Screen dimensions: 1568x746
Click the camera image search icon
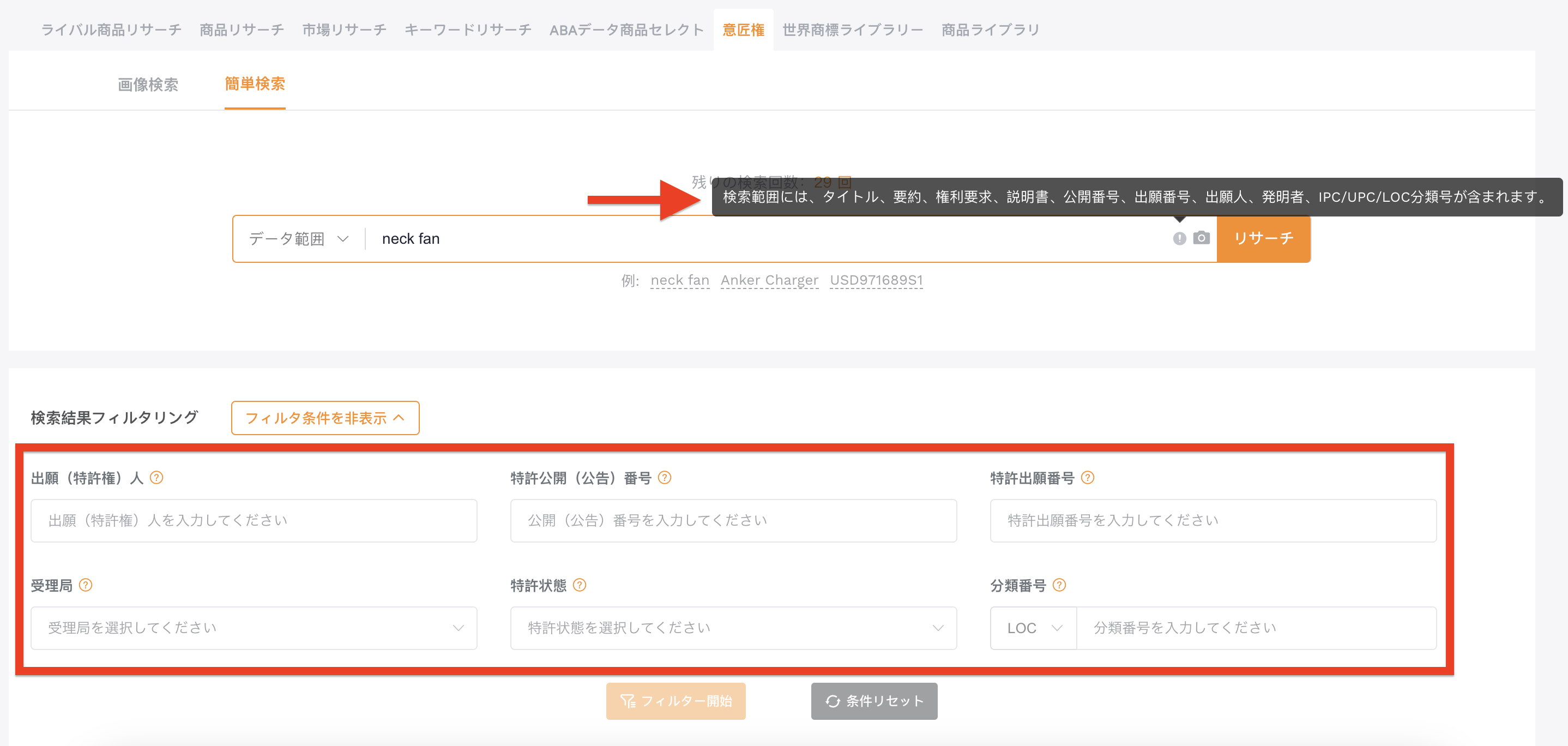(1201, 238)
